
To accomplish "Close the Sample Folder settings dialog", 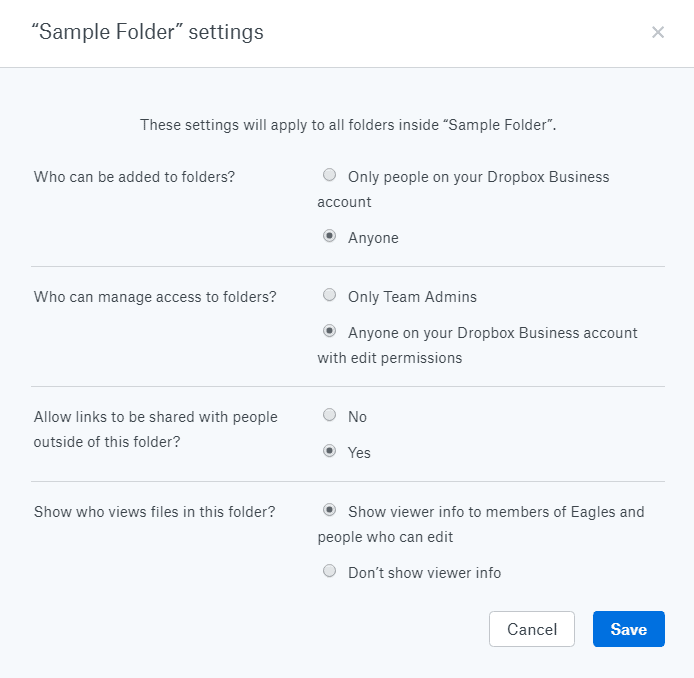I will [658, 32].
